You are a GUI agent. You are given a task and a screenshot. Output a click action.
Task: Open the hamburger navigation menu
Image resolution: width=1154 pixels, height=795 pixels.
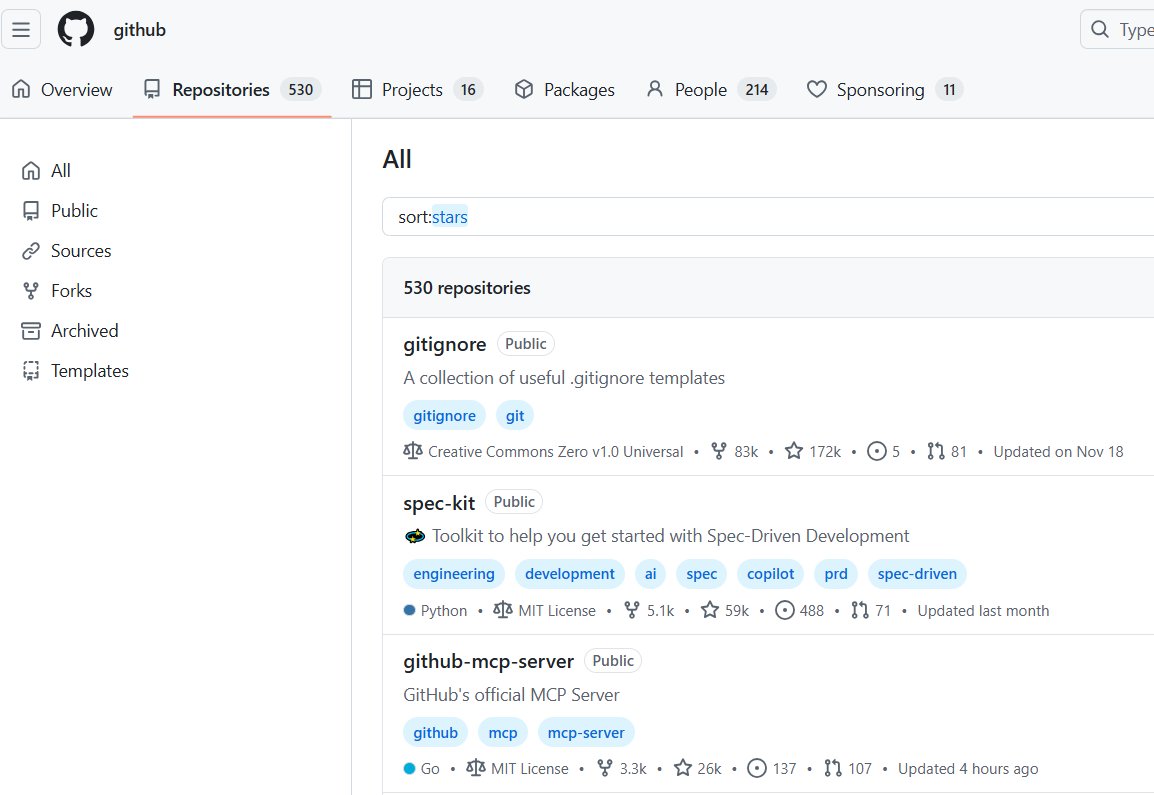tap(21, 29)
